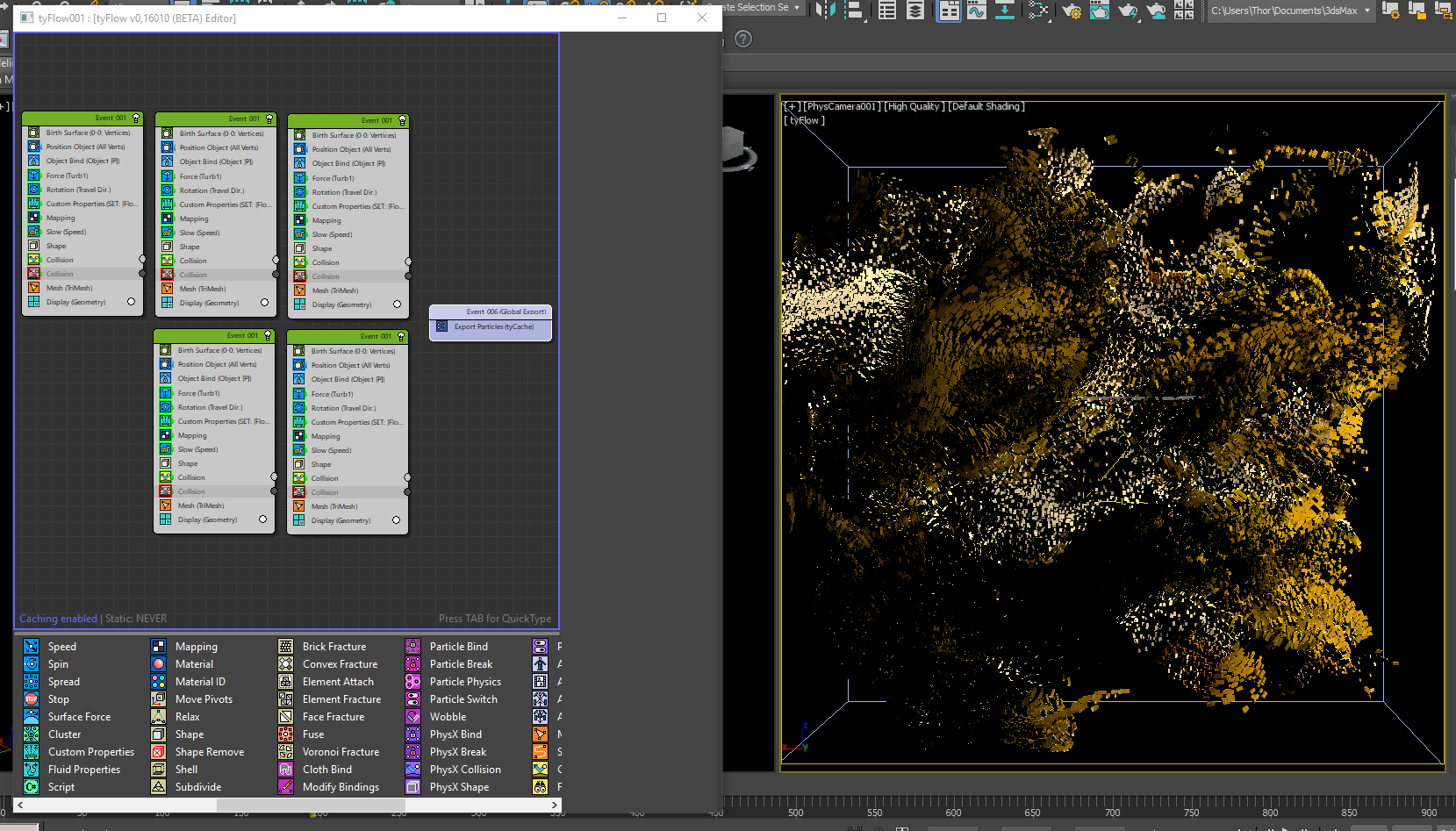Click the Mirror tool icon

825,11
